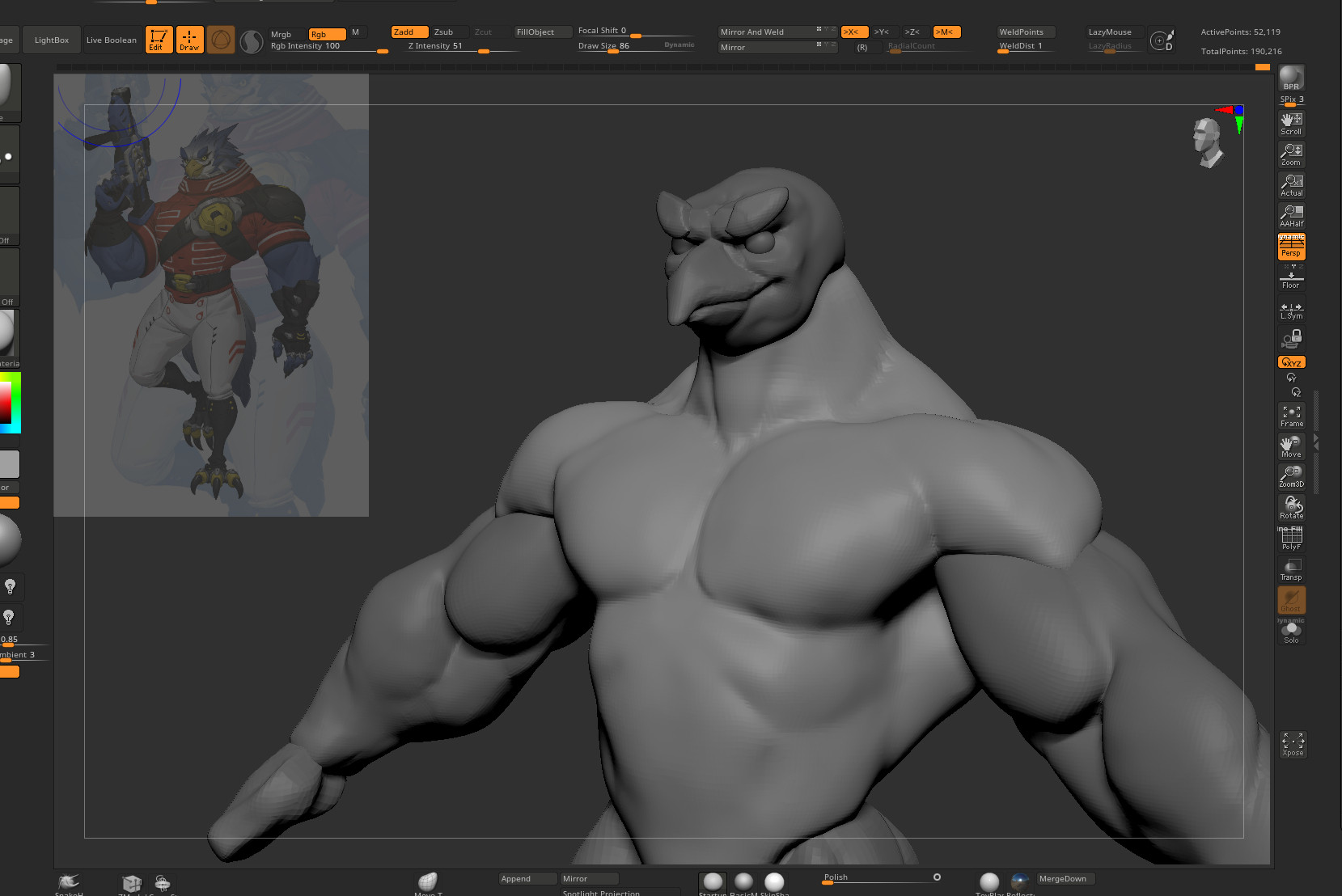Screen dimensions: 1342x896
Task: Click the Frame button
Action: click(x=1291, y=416)
